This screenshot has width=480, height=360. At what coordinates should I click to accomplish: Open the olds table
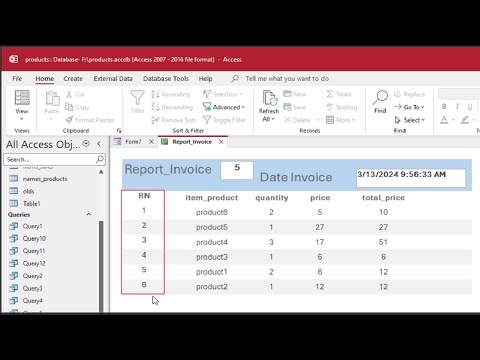[28, 191]
